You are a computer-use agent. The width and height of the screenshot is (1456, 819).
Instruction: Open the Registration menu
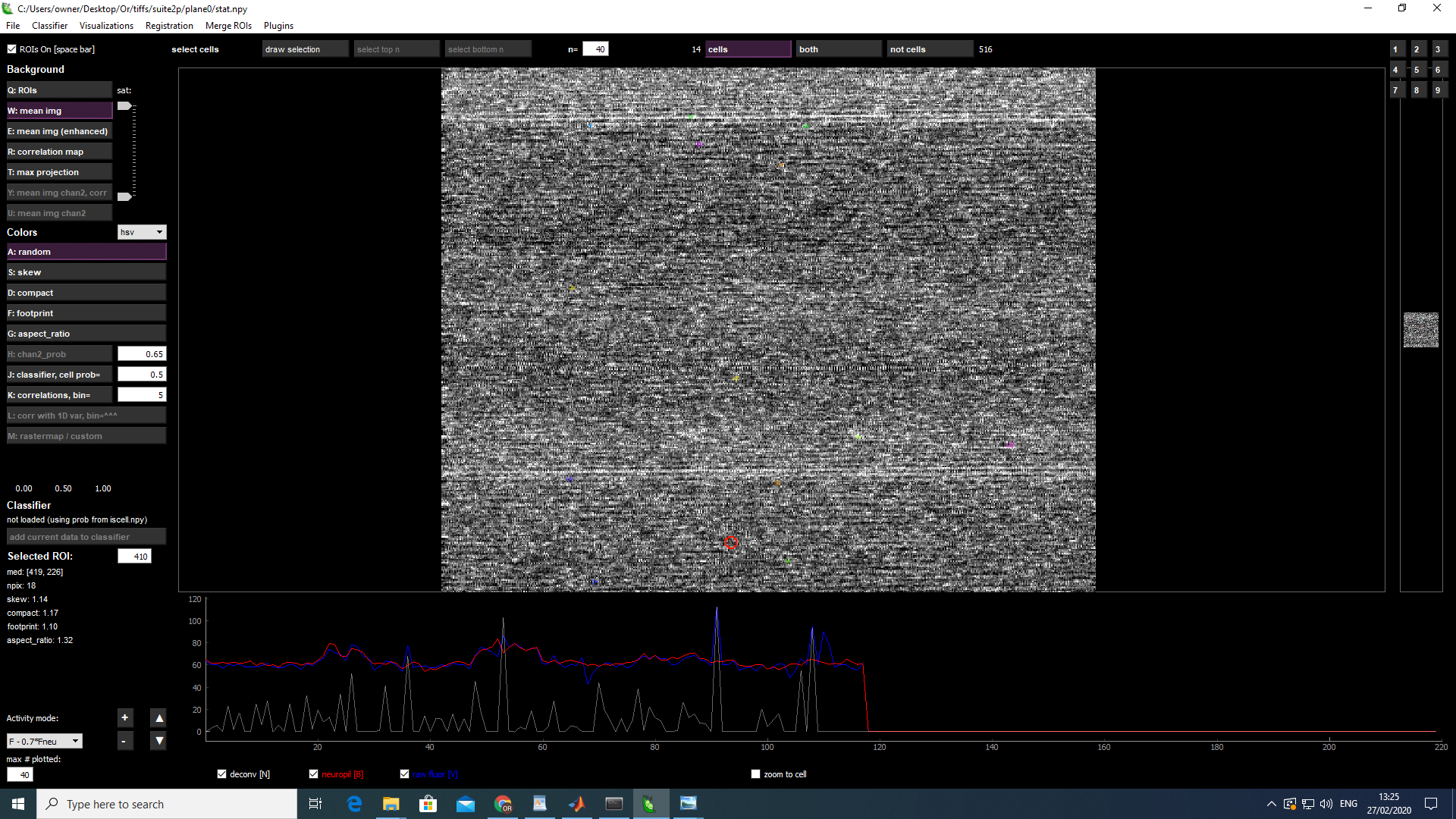click(169, 26)
